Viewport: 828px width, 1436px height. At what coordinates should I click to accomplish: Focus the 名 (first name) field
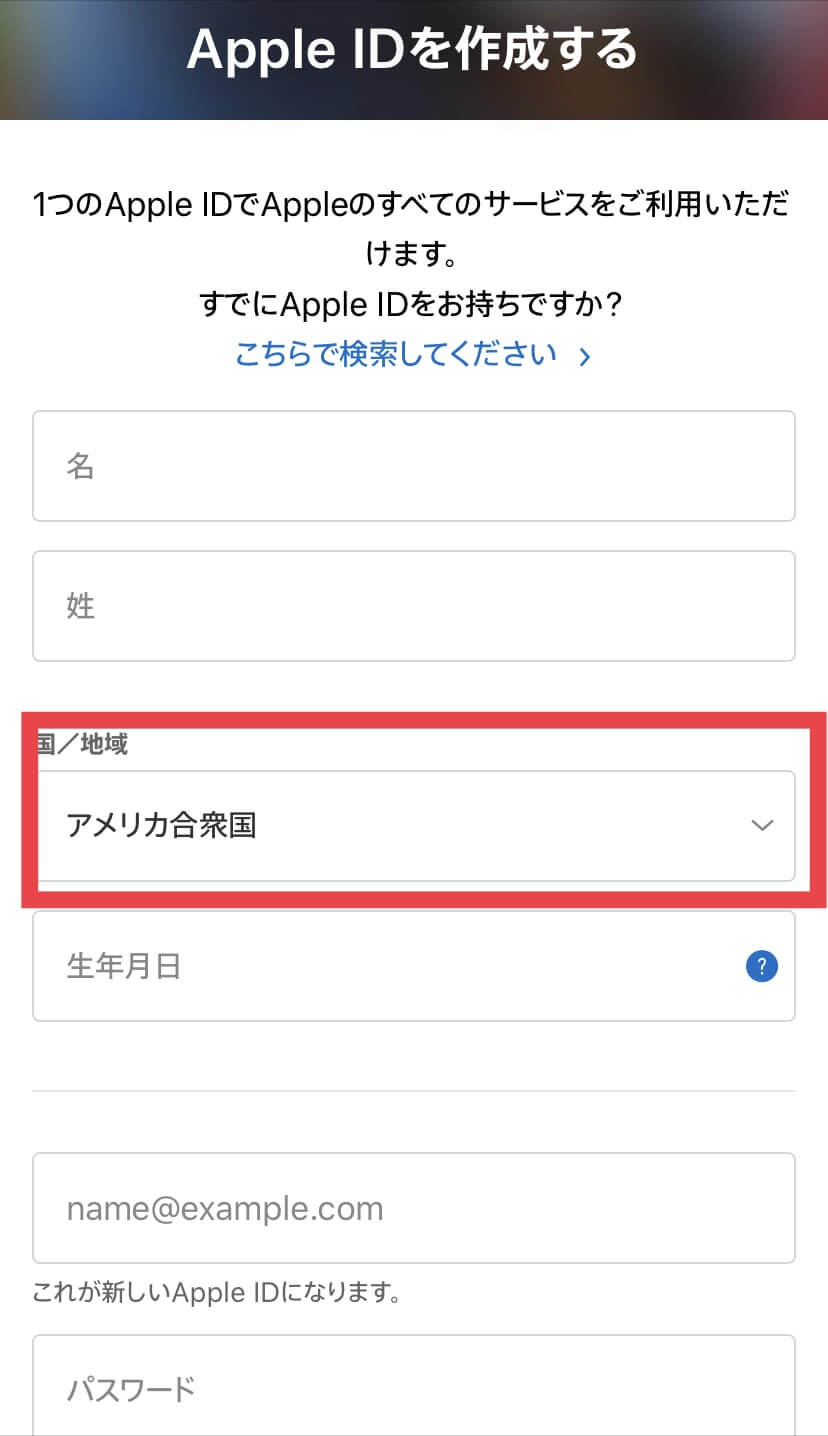414,466
